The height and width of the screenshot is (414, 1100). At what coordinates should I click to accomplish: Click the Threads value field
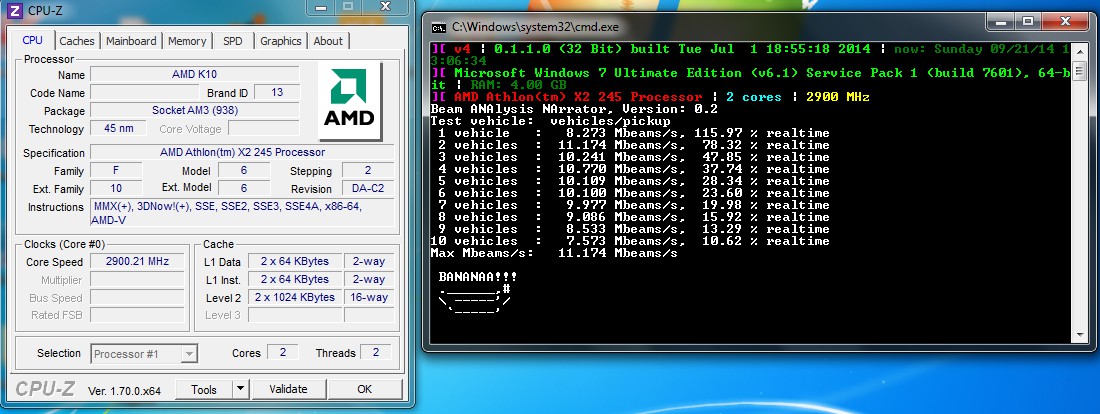coord(375,352)
